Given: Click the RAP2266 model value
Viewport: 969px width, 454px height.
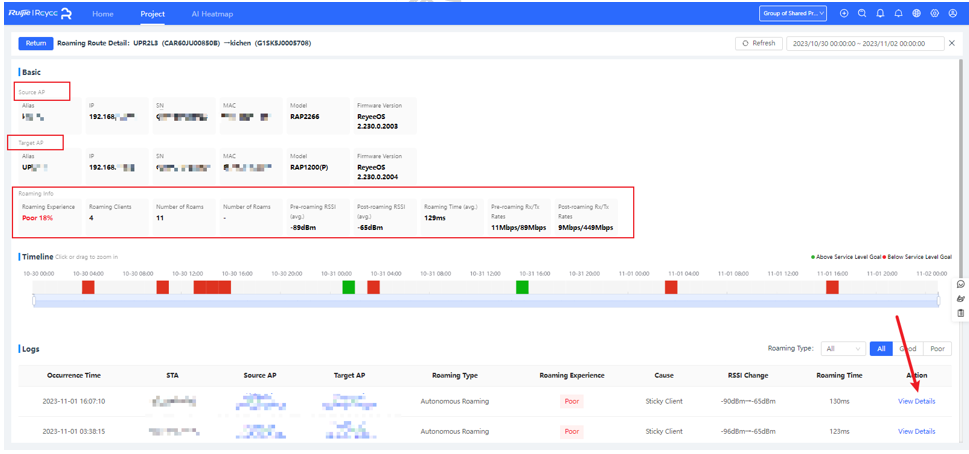Looking at the screenshot, I should click(305, 116).
